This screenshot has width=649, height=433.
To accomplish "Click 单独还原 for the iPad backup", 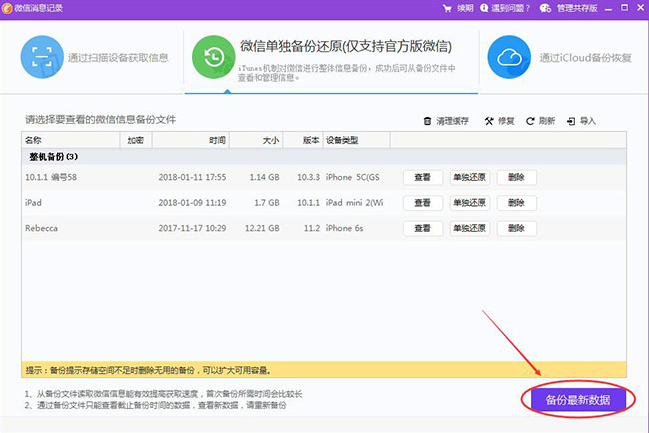I will tap(470, 203).
